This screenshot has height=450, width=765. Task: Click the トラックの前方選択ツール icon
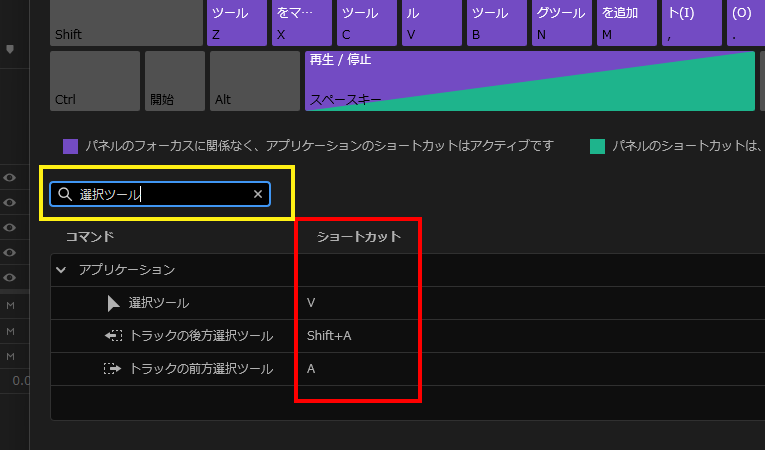pyautogui.click(x=113, y=369)
